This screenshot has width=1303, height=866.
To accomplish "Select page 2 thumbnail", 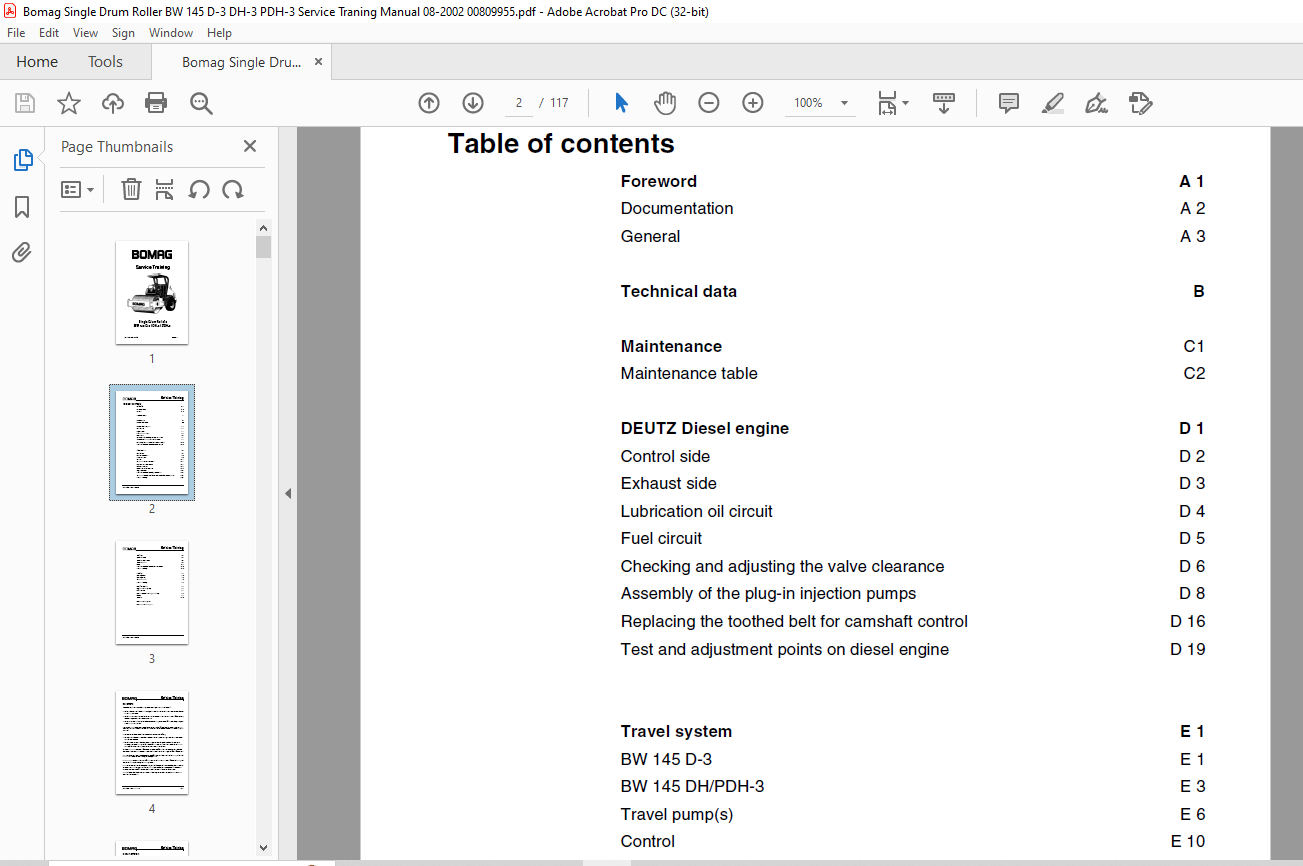I will point(152,443).
